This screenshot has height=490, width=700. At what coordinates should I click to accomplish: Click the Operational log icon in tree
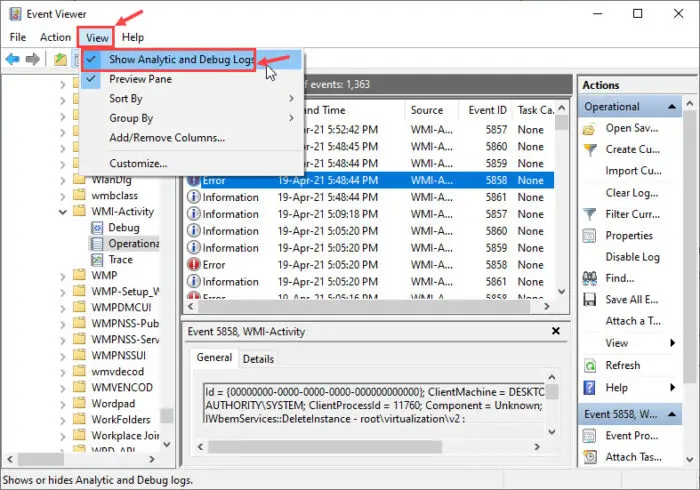(97, 244)
